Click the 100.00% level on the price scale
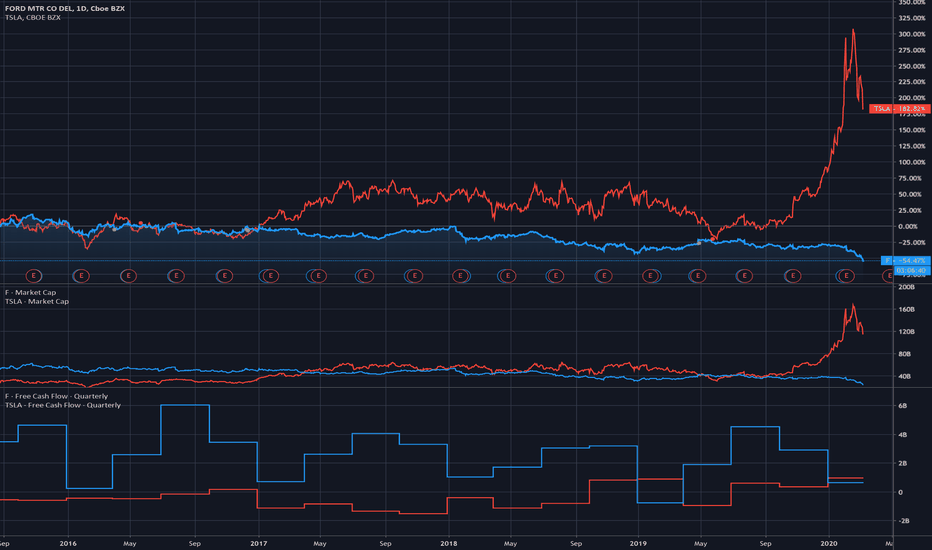Image resolution: width=932 pixels, height=550 pixels. 912,162
